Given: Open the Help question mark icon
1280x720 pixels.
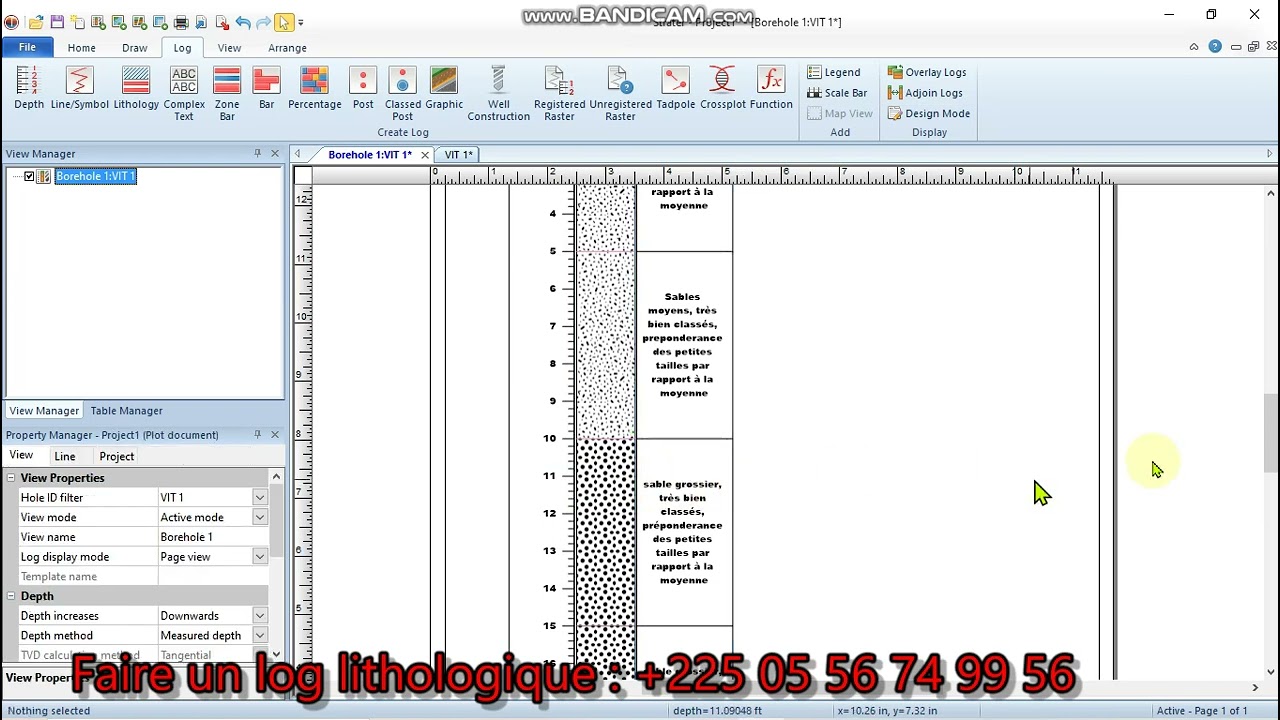Looking at the screenshot, I should [1215, 46].
